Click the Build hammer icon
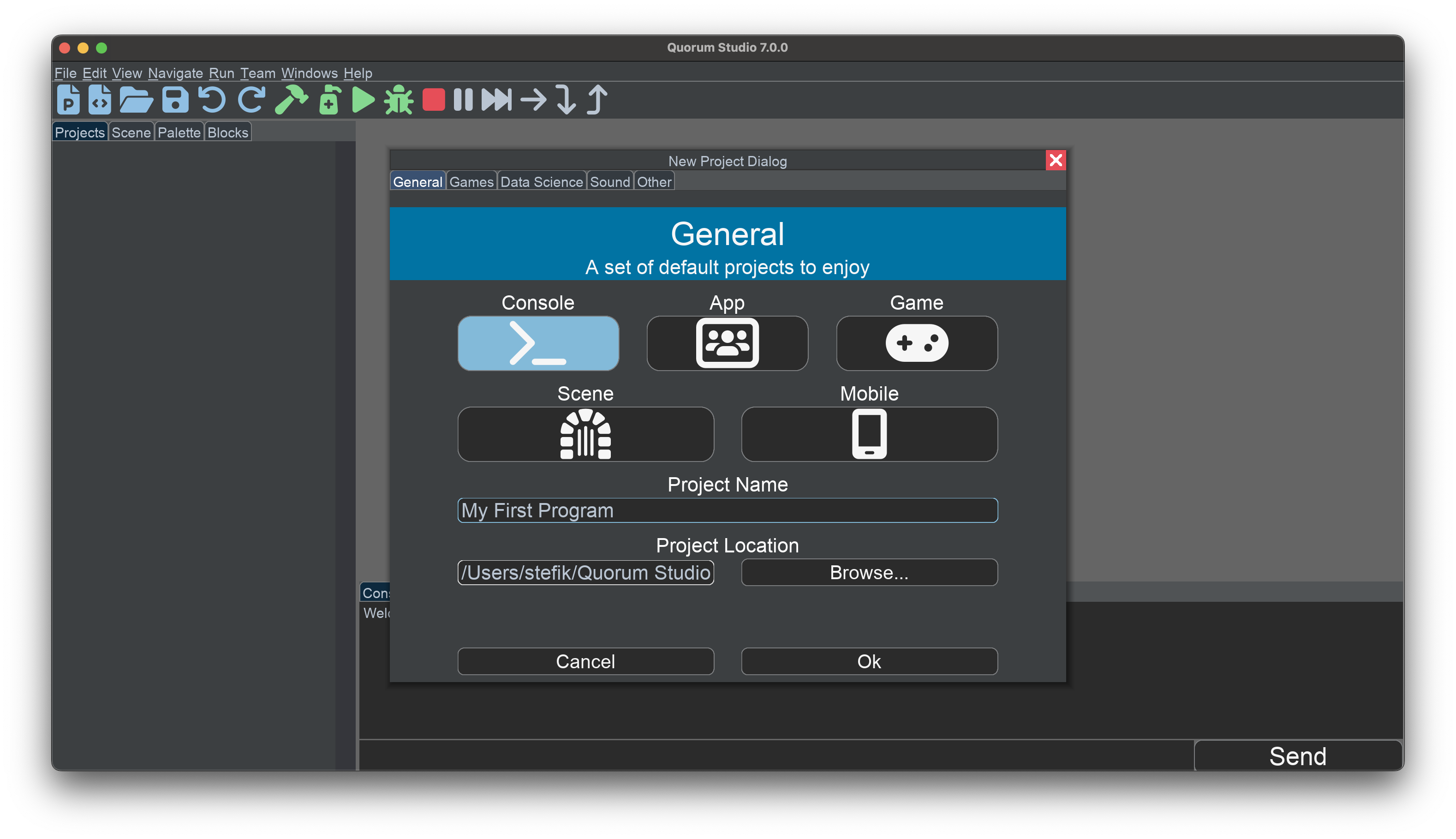Image resolution: width=1456 pixels, height=839 pixels. click(x=292, y=100)
